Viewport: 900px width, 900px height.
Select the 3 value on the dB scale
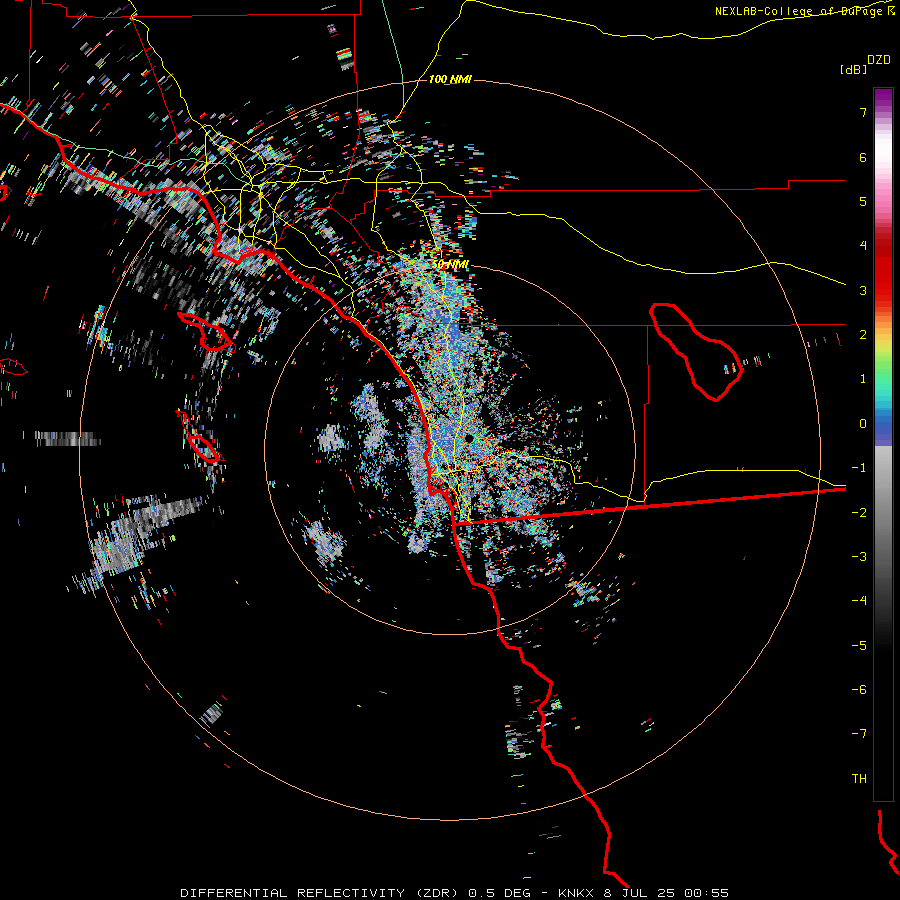click(x=863, y=290)
